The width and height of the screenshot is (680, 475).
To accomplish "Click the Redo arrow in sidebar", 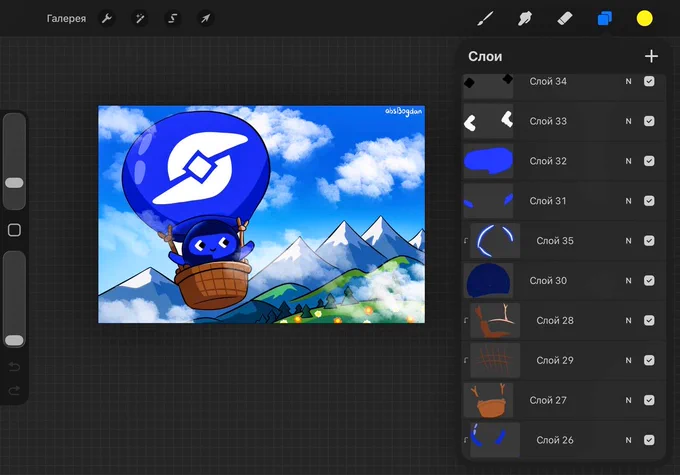I will point(14,390).
